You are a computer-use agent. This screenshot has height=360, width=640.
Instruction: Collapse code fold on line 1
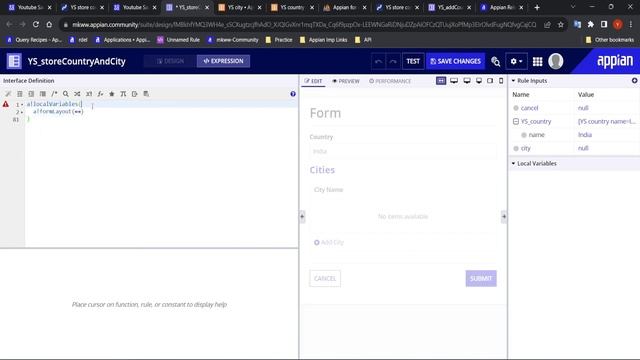tap(22, 105)
